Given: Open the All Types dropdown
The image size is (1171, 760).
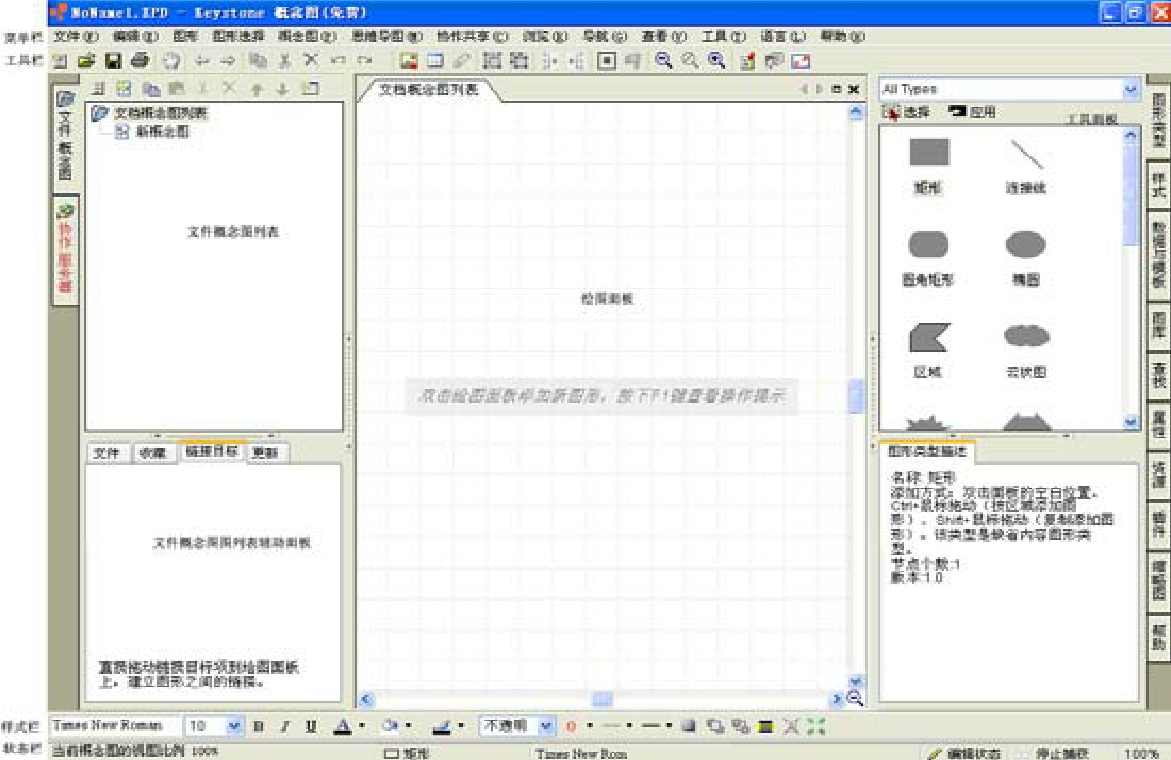Looking at the screenshot, I should 1131,90.
